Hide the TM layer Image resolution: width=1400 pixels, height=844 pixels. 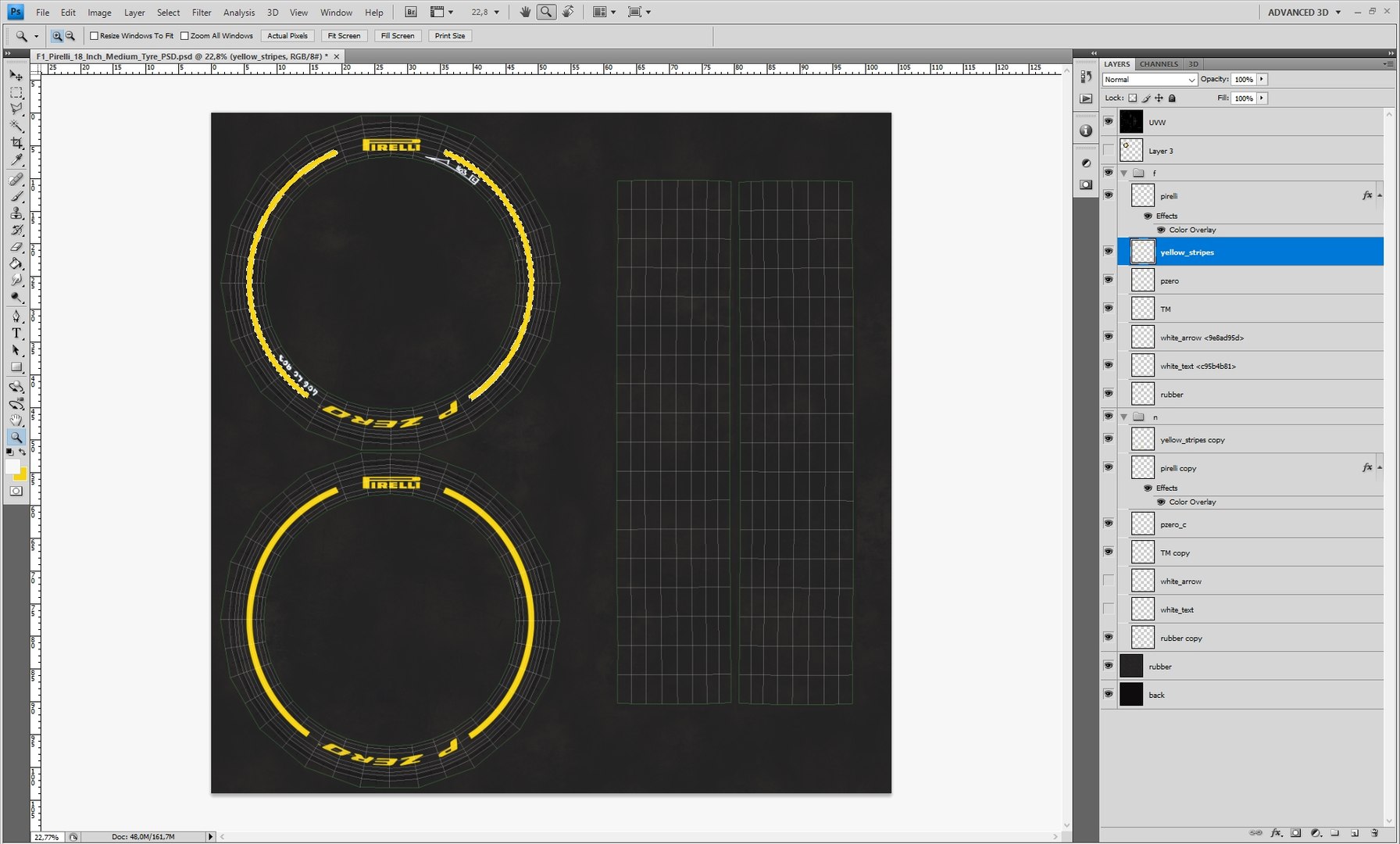[x=1109, y=309]
